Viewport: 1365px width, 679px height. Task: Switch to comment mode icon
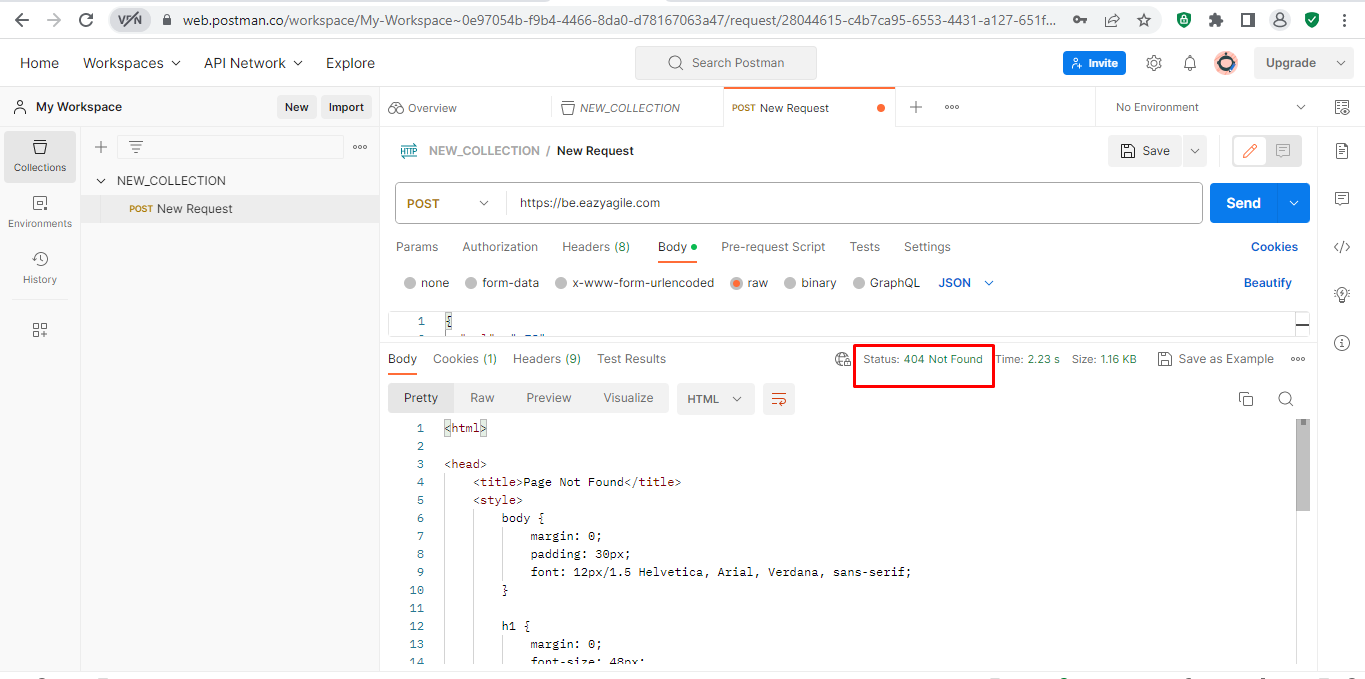point(1283,151)
